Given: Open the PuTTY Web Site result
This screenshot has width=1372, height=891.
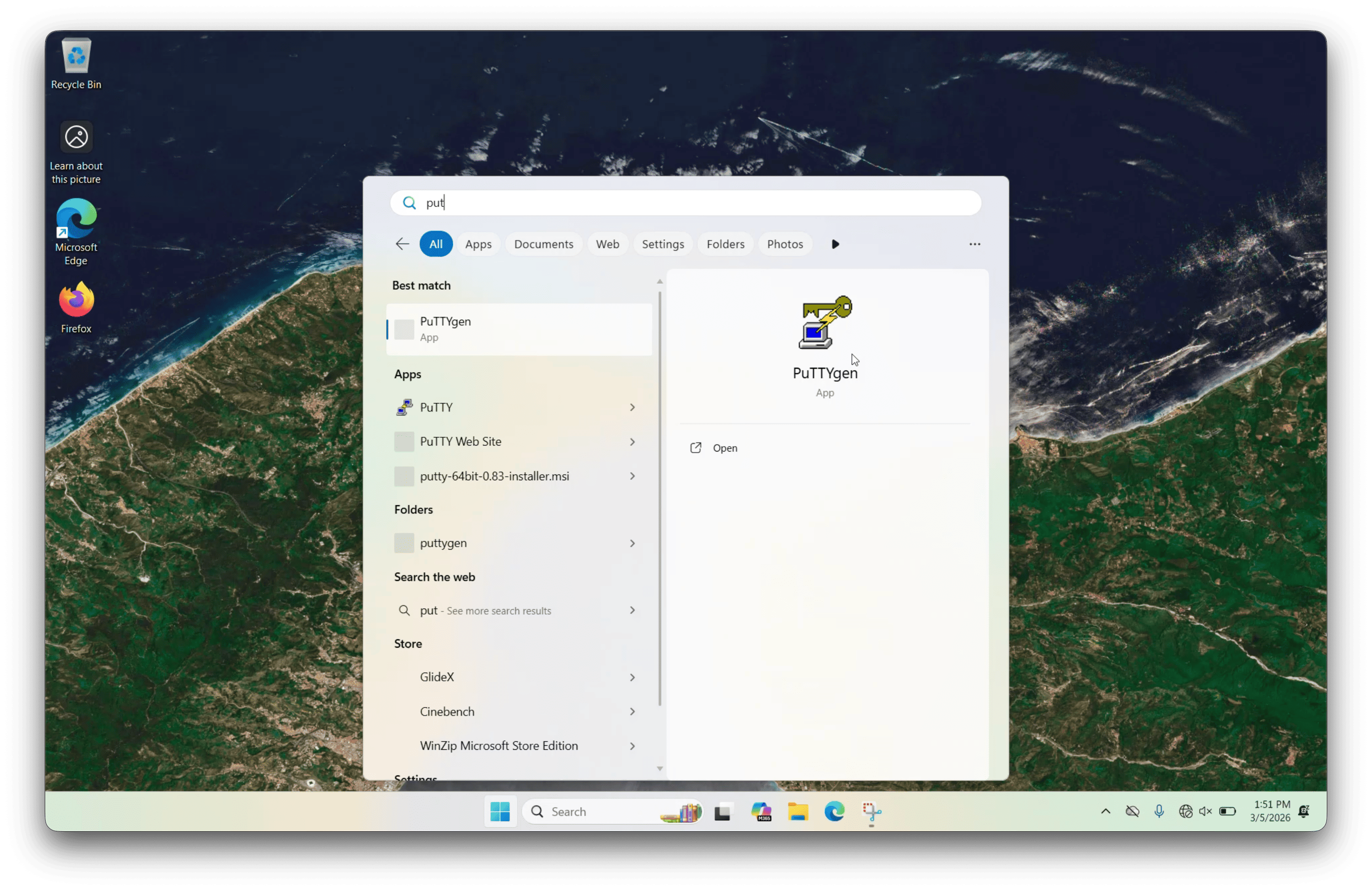Looking at the screenshot, I should 519,442.
